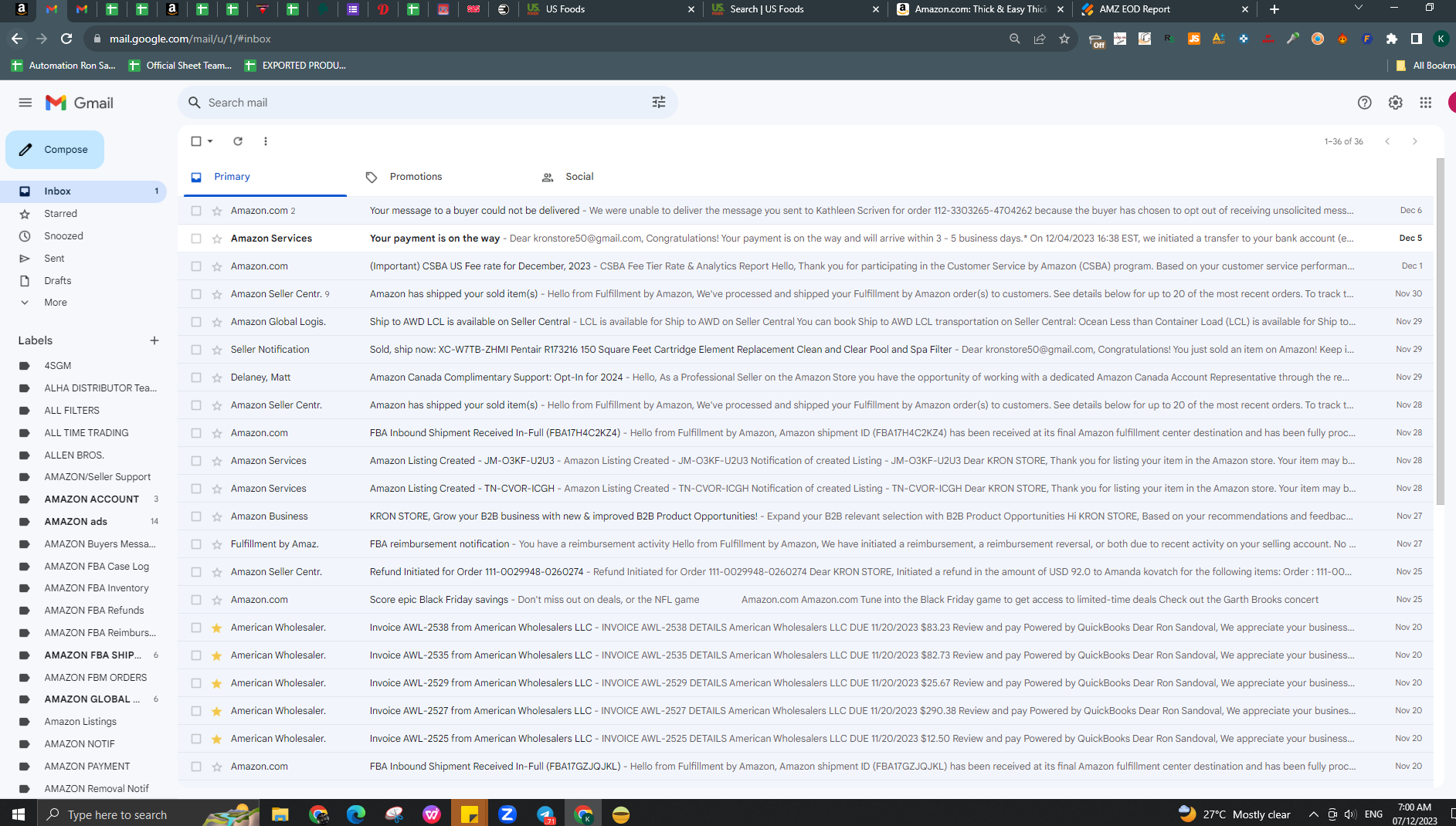The width and height of the screenshot is (1456, 826).
Task: Open the Automation Ron Sa... bookmark
Action: click(x=64, y=66)
